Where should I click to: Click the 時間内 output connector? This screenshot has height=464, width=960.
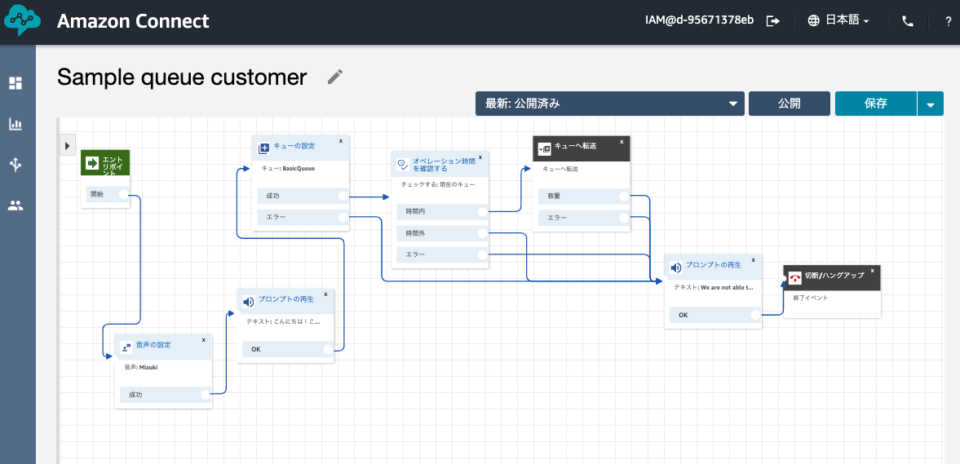482,212
